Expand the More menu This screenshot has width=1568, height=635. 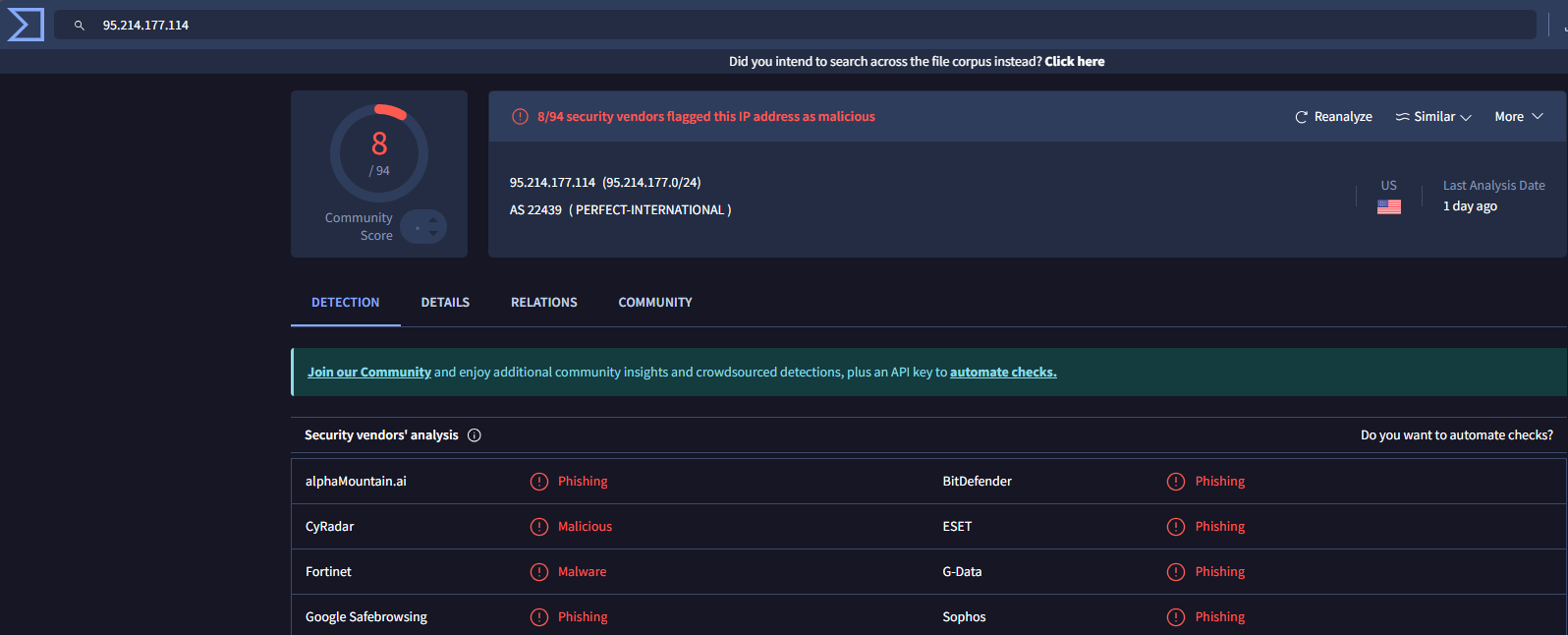click(1519, 117)
